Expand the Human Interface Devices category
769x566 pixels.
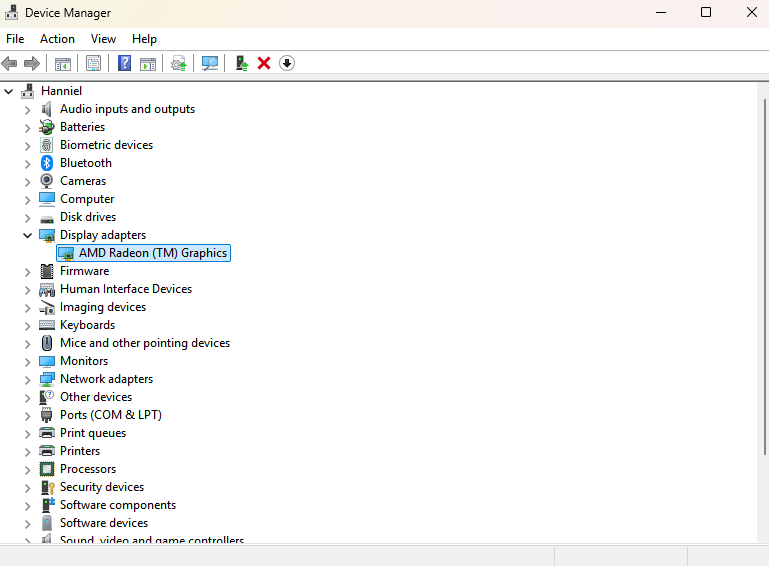click(x=27, y=290)
